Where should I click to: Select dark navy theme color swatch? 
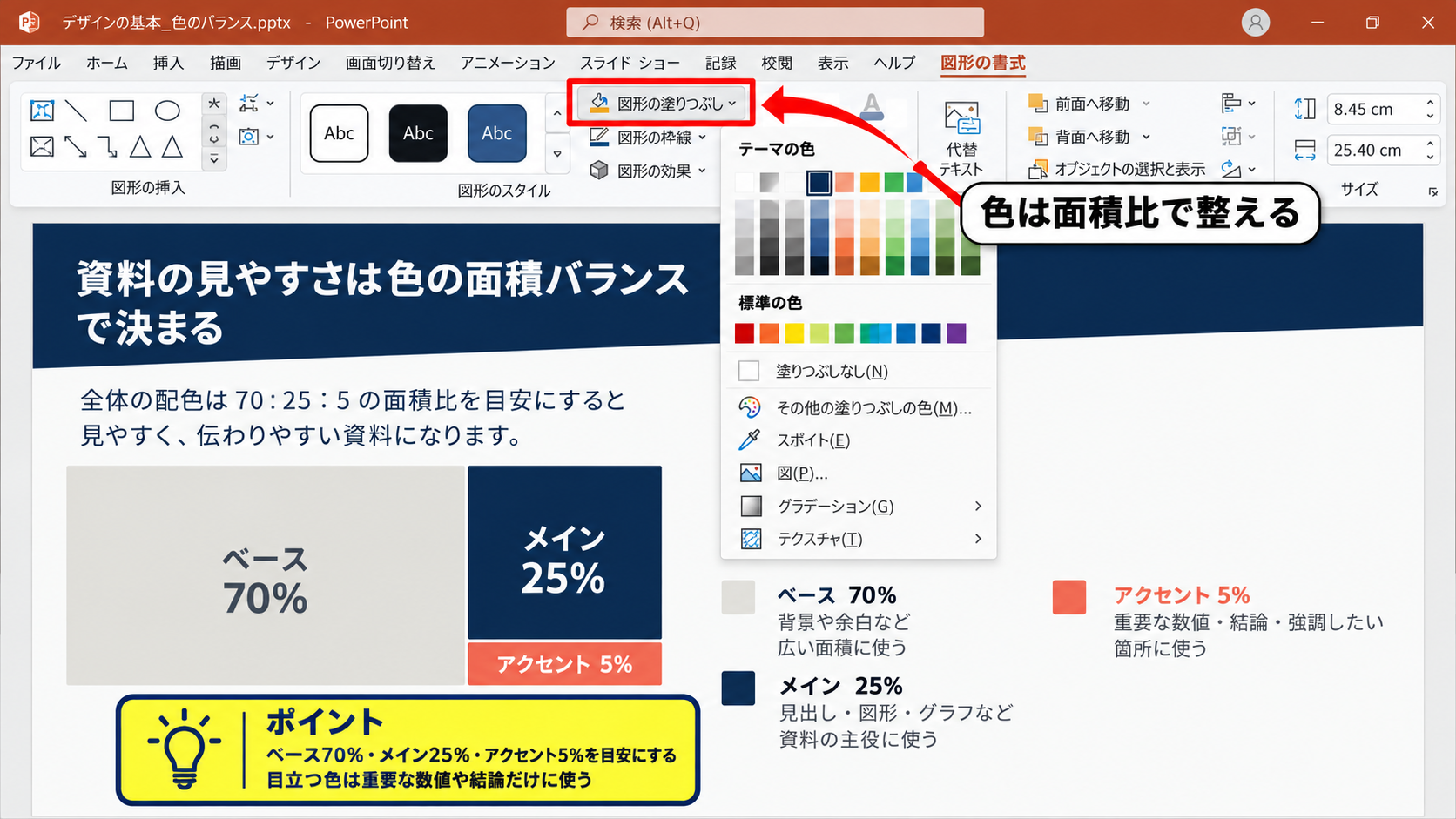(x=819, y=182)
